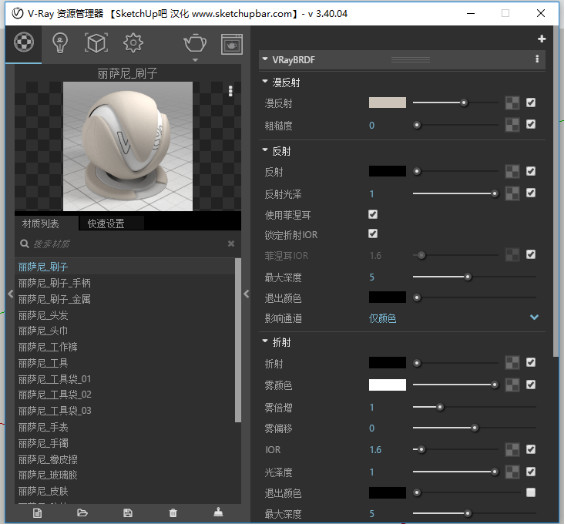Select material 丽萨尼_手镯
This screenshot has width=565, height=525.
[43, 443]
